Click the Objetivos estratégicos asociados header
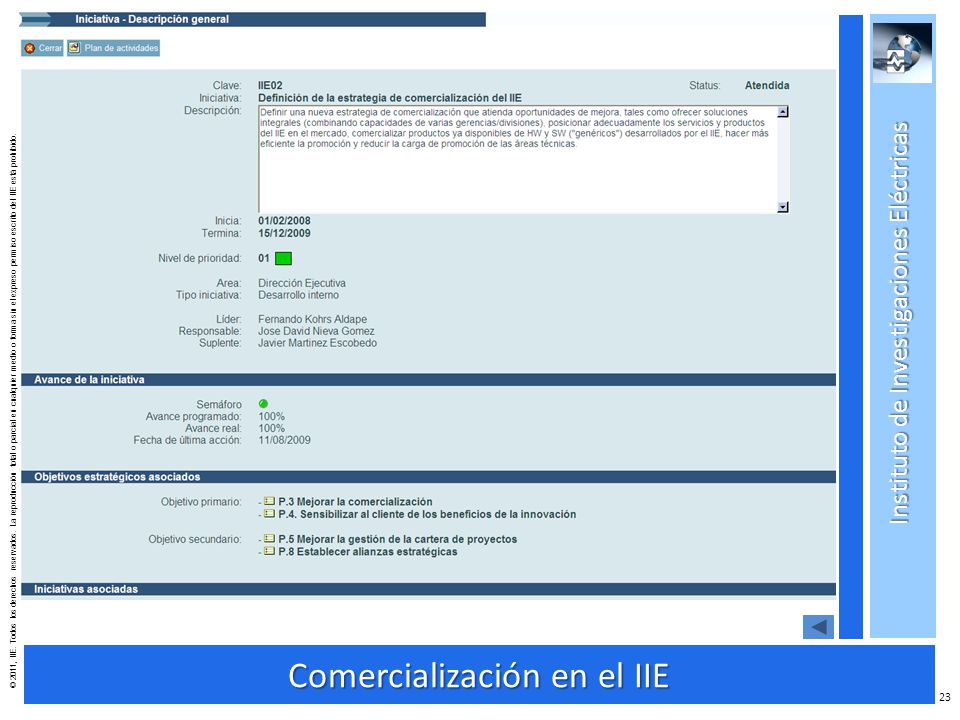Screen dimensions: 960x720 (x=429, y=477)
